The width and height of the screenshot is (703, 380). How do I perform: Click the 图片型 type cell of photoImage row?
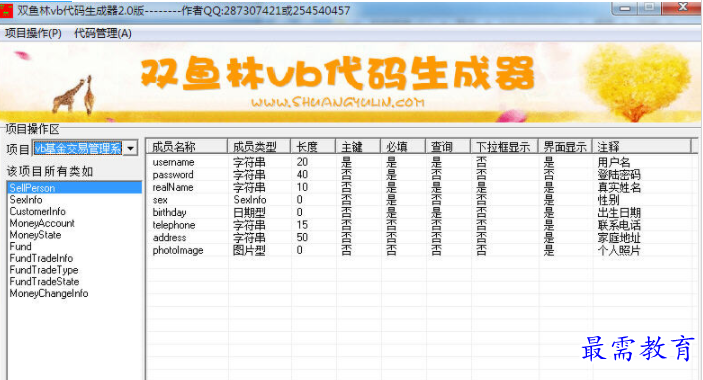(x=249, y=250)
